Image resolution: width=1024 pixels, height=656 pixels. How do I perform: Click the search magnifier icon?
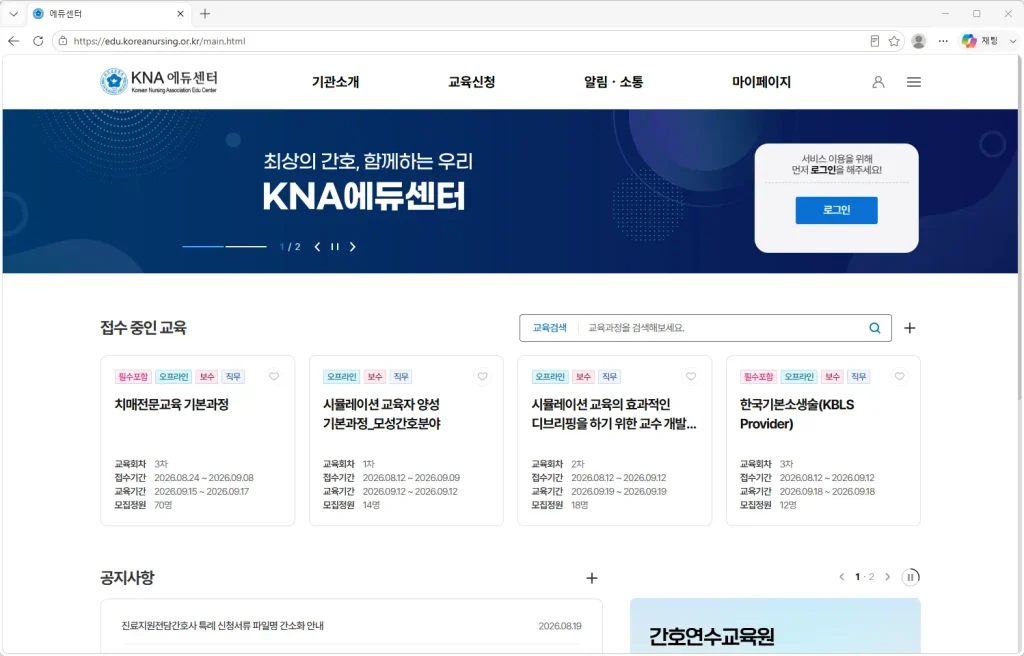[x=874, y=328]
